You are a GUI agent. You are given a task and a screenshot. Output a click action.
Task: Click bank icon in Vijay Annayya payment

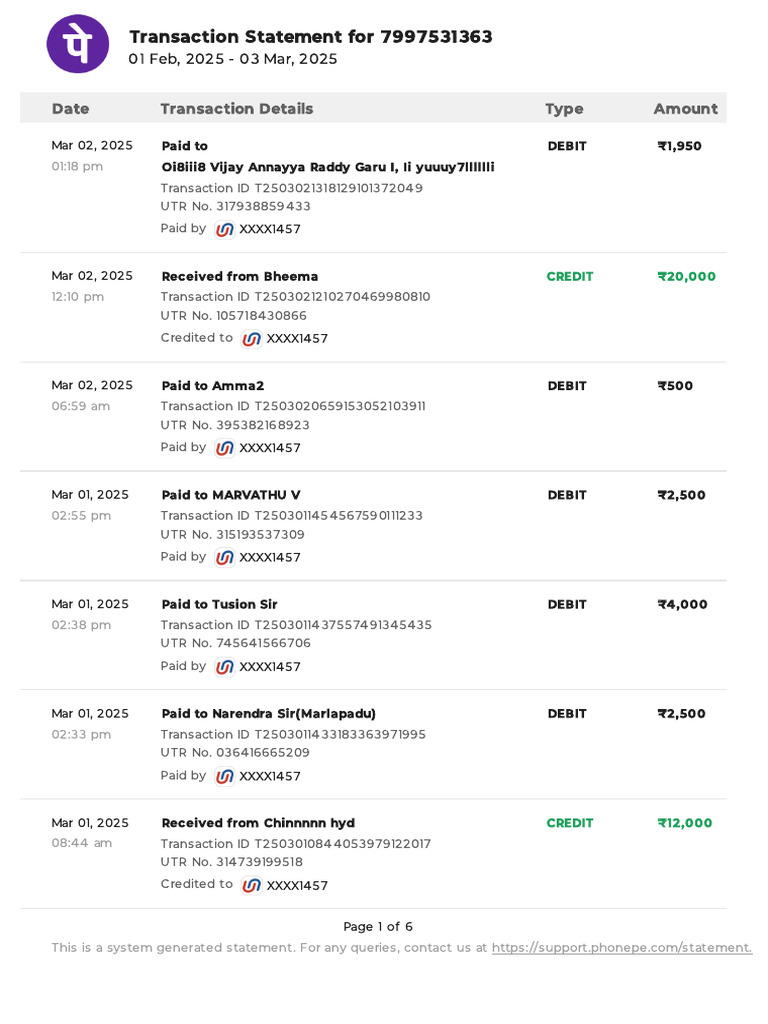point(225,229)
